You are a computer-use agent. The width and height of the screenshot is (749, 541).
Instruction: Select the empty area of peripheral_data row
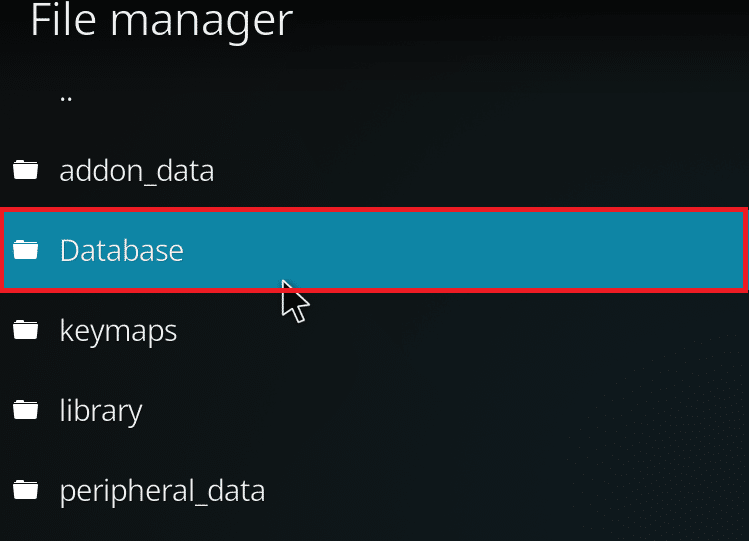tap(506, 490)
